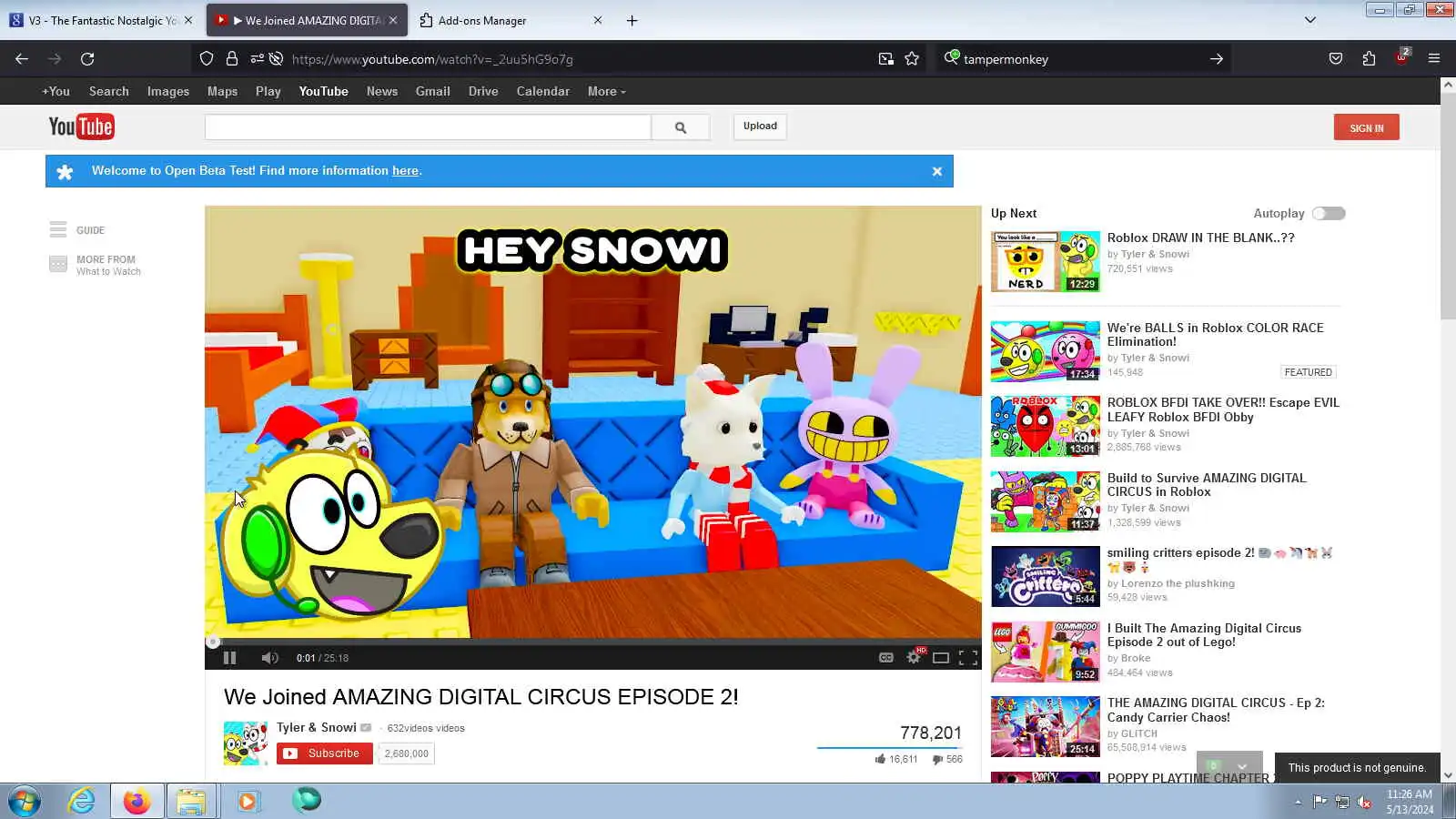The width and height of the screenshot is (1456, 819).
Task: Save page to Pocket
Action: 1336,59
